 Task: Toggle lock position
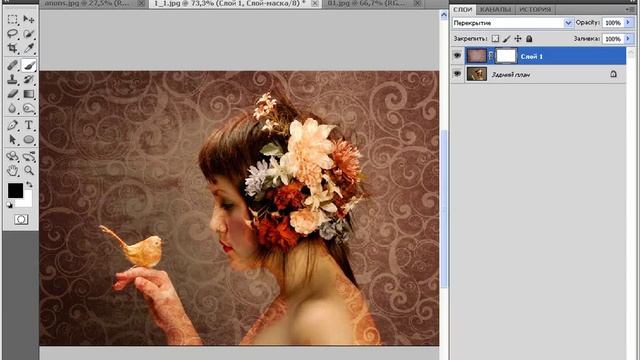coord(518,39)
